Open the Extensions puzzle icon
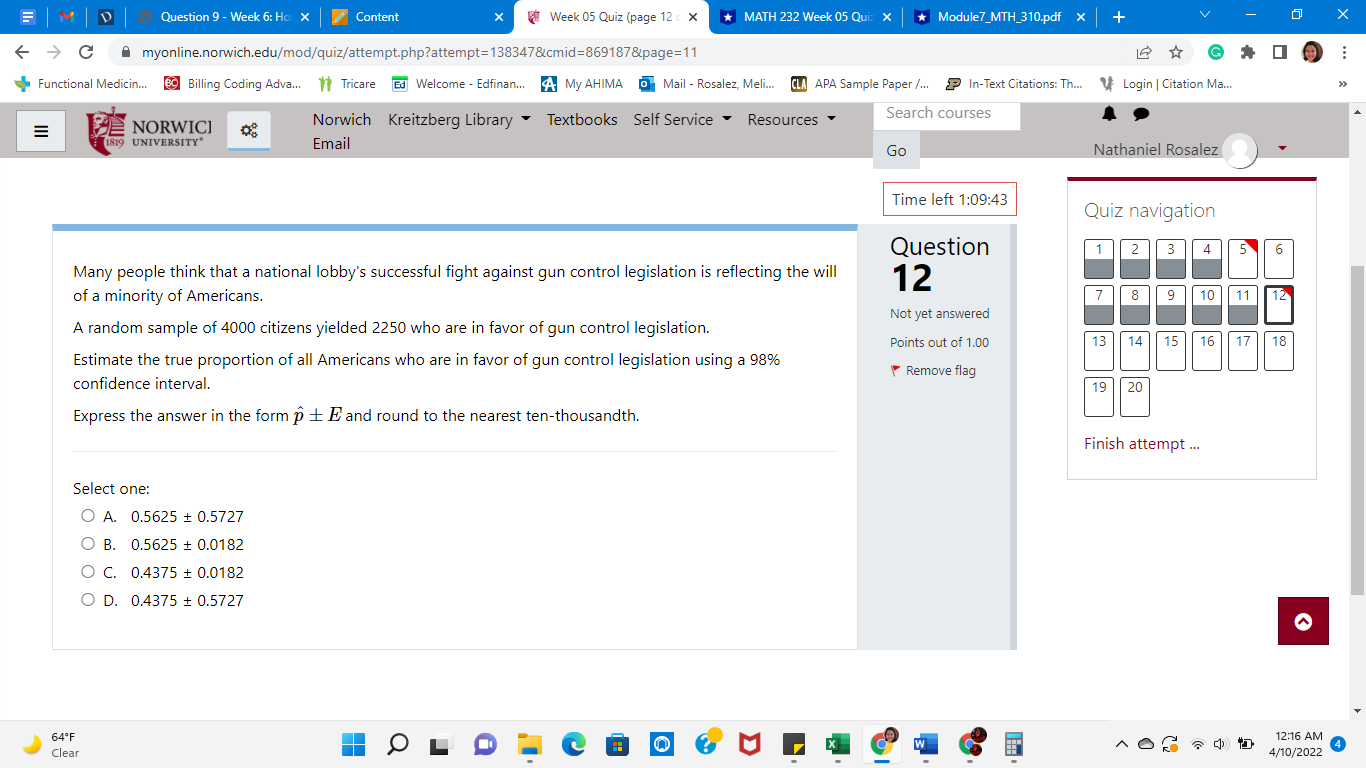Screen dimensions: 1366x768 [1247, 52]
